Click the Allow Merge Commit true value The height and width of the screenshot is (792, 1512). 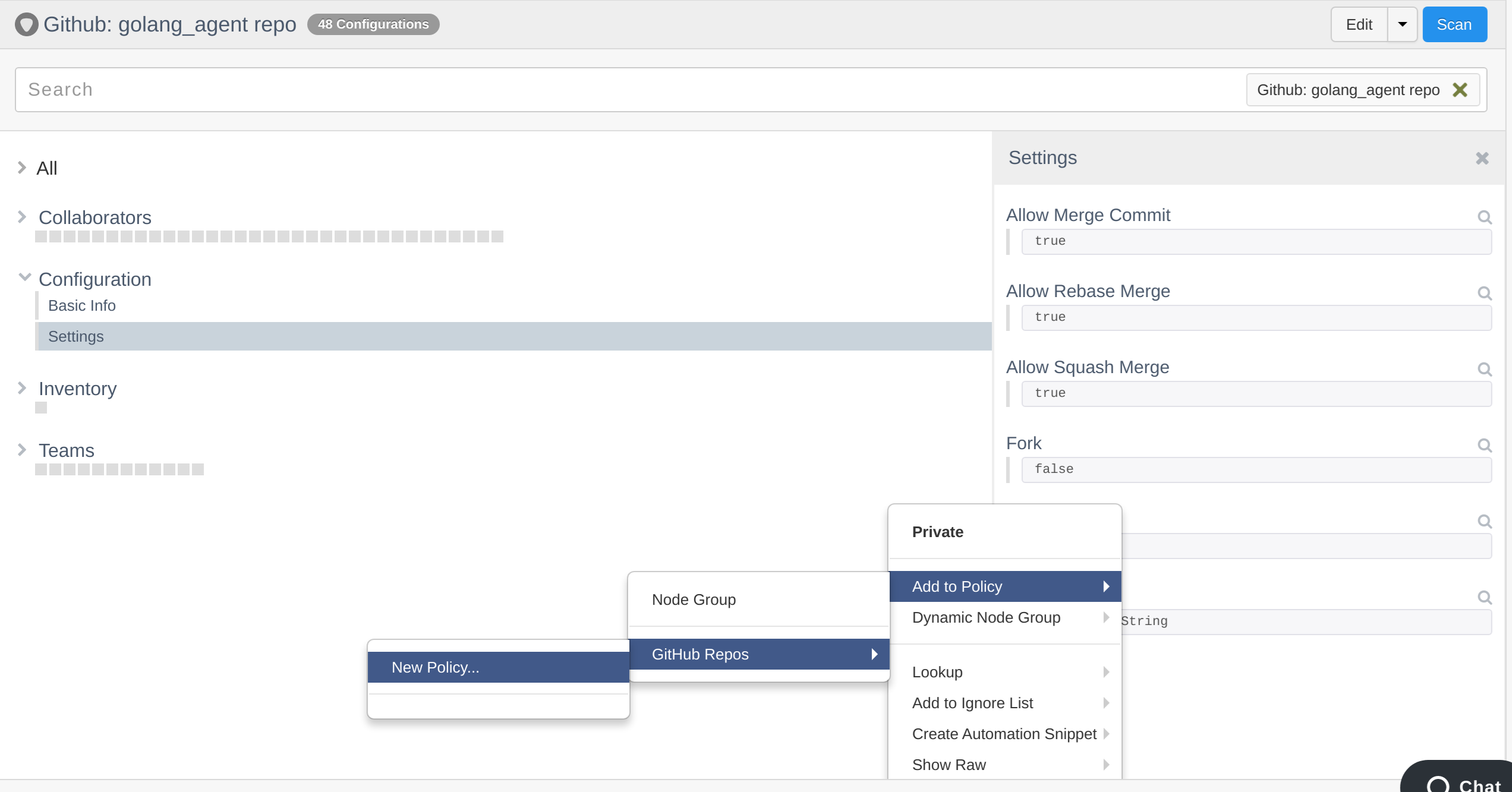(1256, 241)
